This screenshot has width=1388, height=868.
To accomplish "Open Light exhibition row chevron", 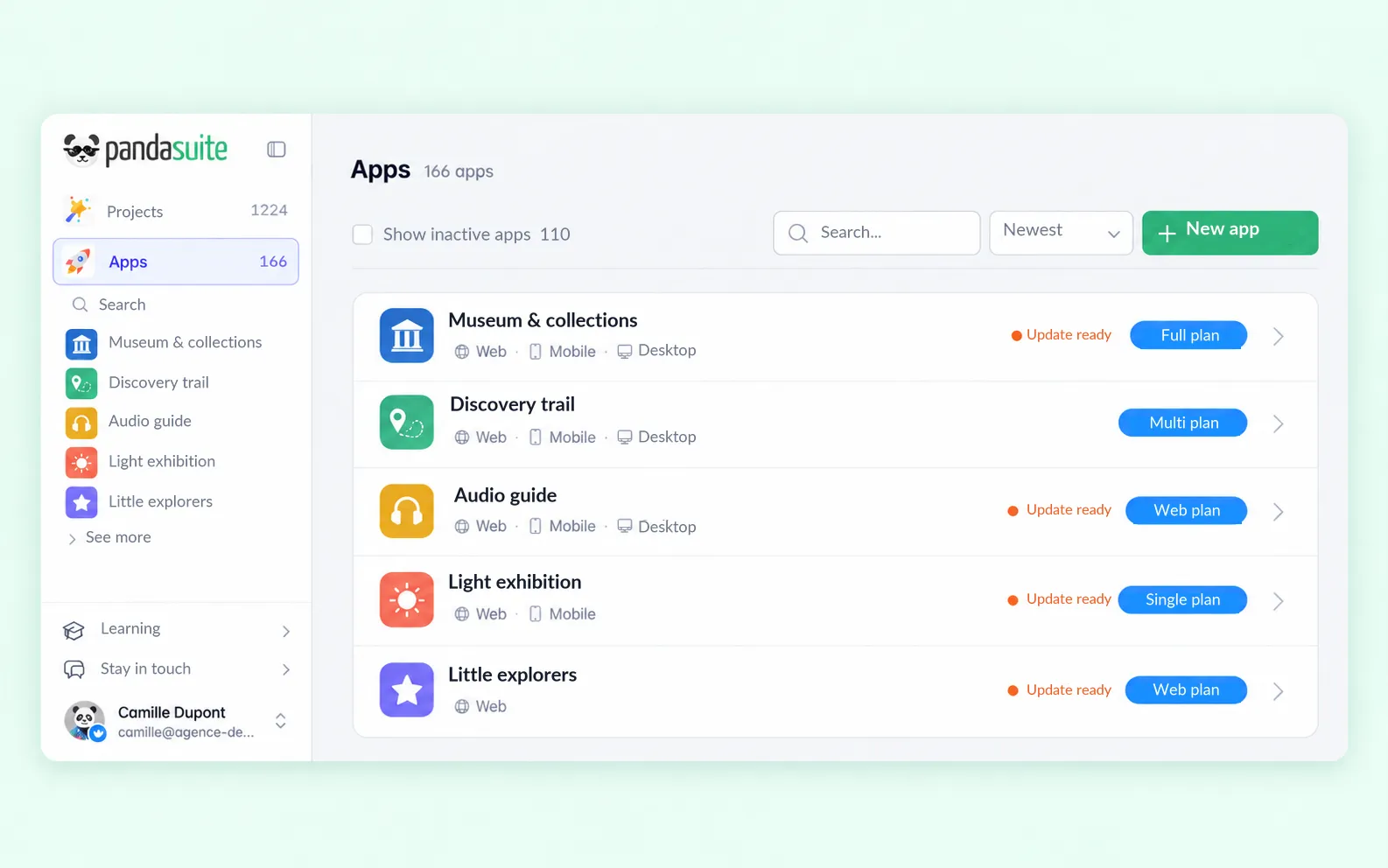I will point(1279,601).
